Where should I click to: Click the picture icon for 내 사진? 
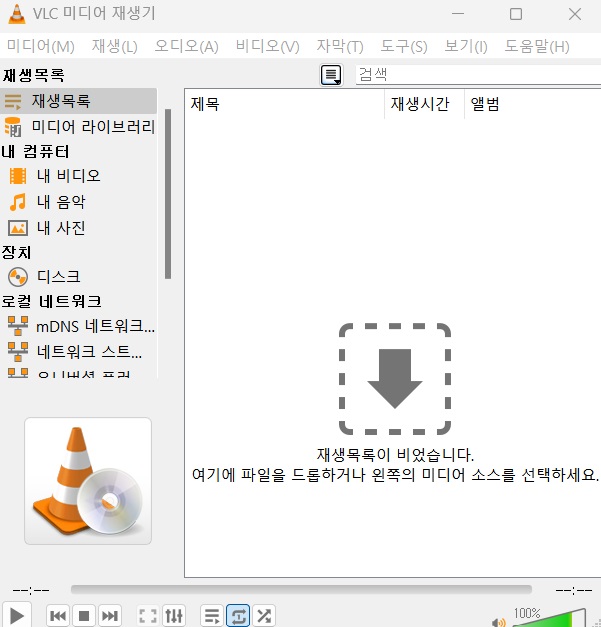(x=18, y=228)
